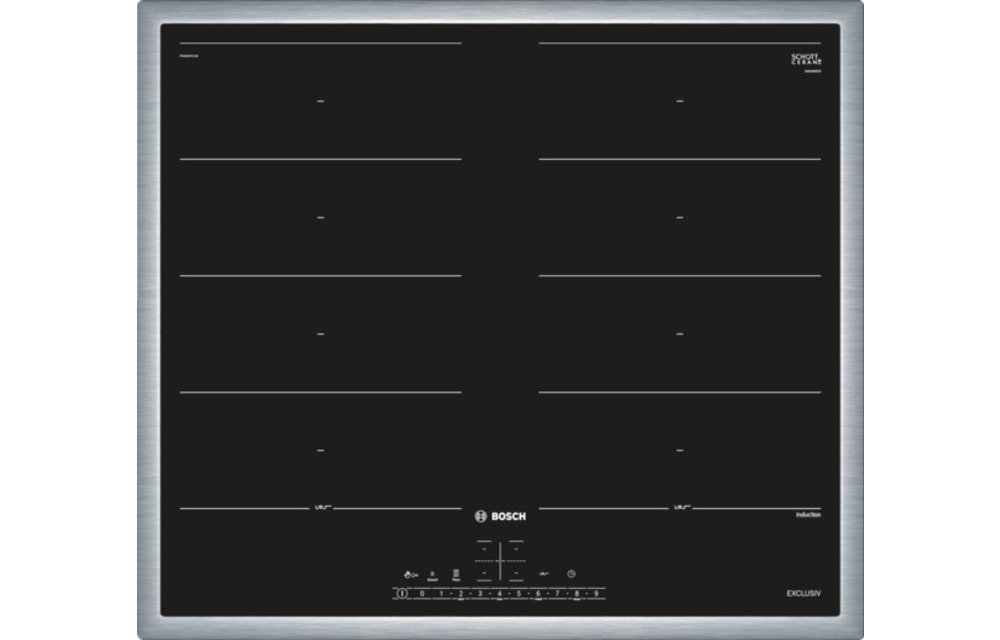Set power level to 9 on slider
This screenshot has width=1000, height=640.
tap(596, 594)
